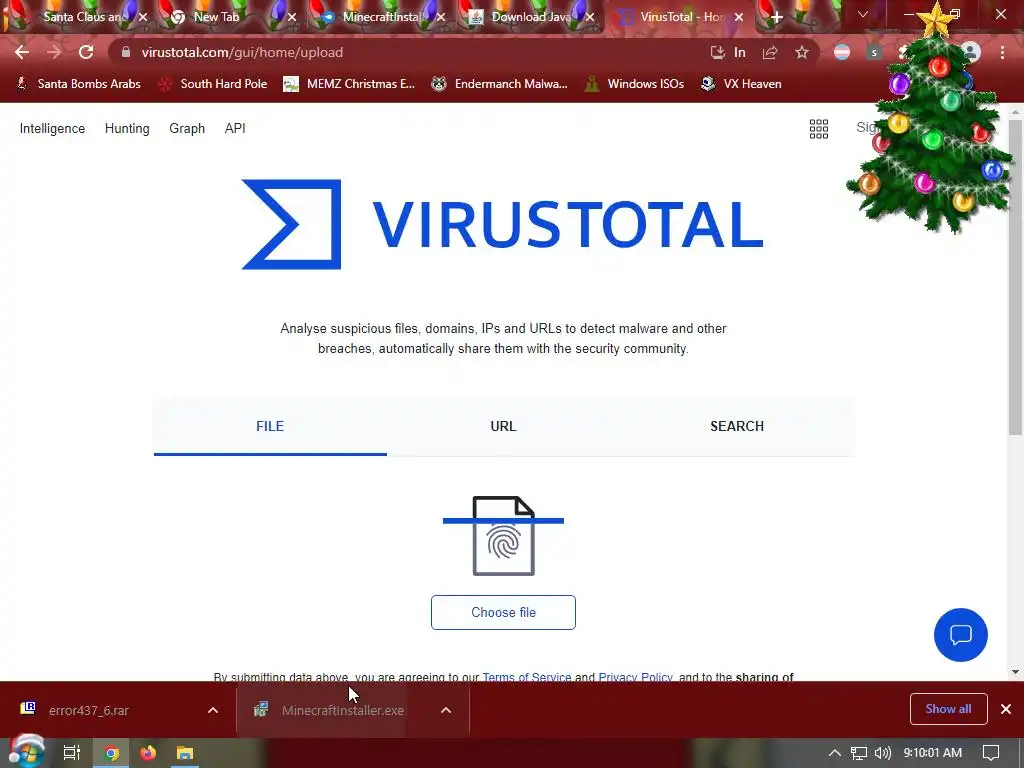Close the Download Java tab

pyautogui.click(x=590, y=17)
